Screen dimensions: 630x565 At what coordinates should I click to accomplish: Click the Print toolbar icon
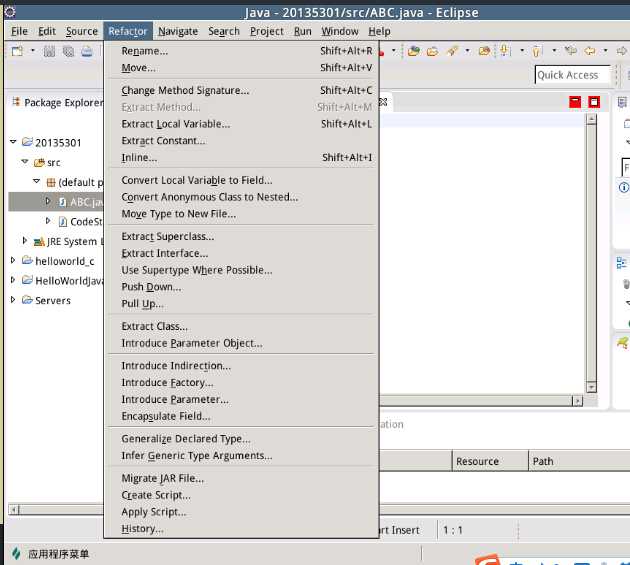(87, 51)
